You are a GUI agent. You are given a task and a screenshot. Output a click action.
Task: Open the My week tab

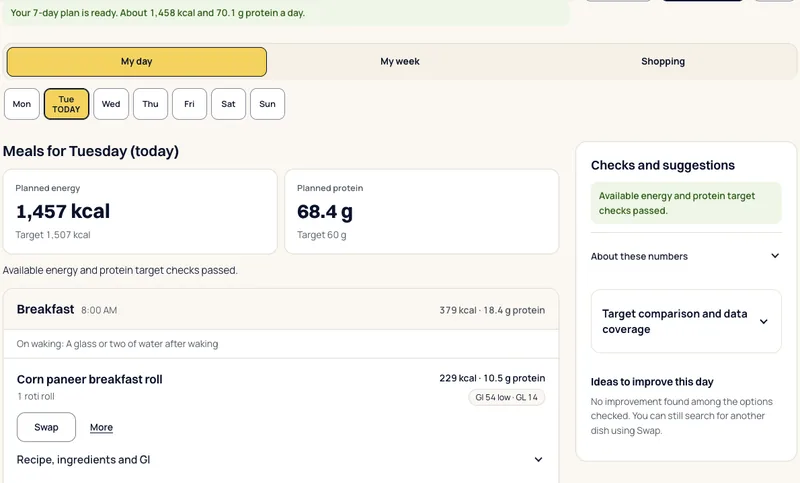399,62
